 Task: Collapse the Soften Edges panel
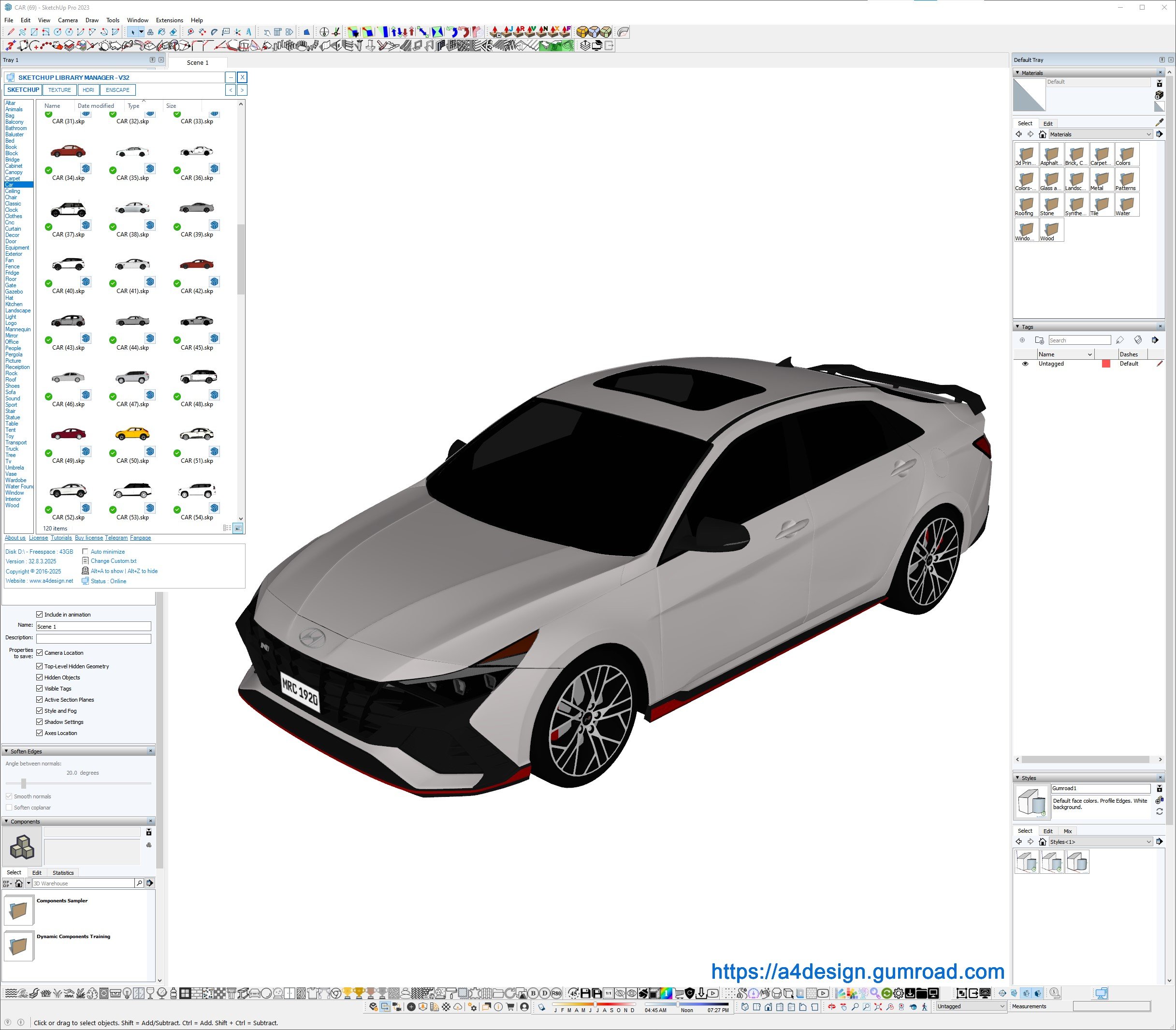point(6,751)
